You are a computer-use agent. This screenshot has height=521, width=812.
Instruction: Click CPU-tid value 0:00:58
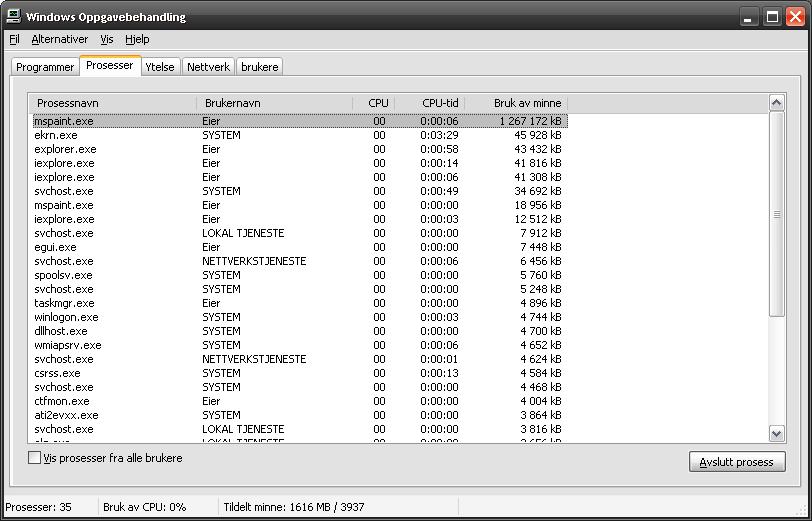439,149
